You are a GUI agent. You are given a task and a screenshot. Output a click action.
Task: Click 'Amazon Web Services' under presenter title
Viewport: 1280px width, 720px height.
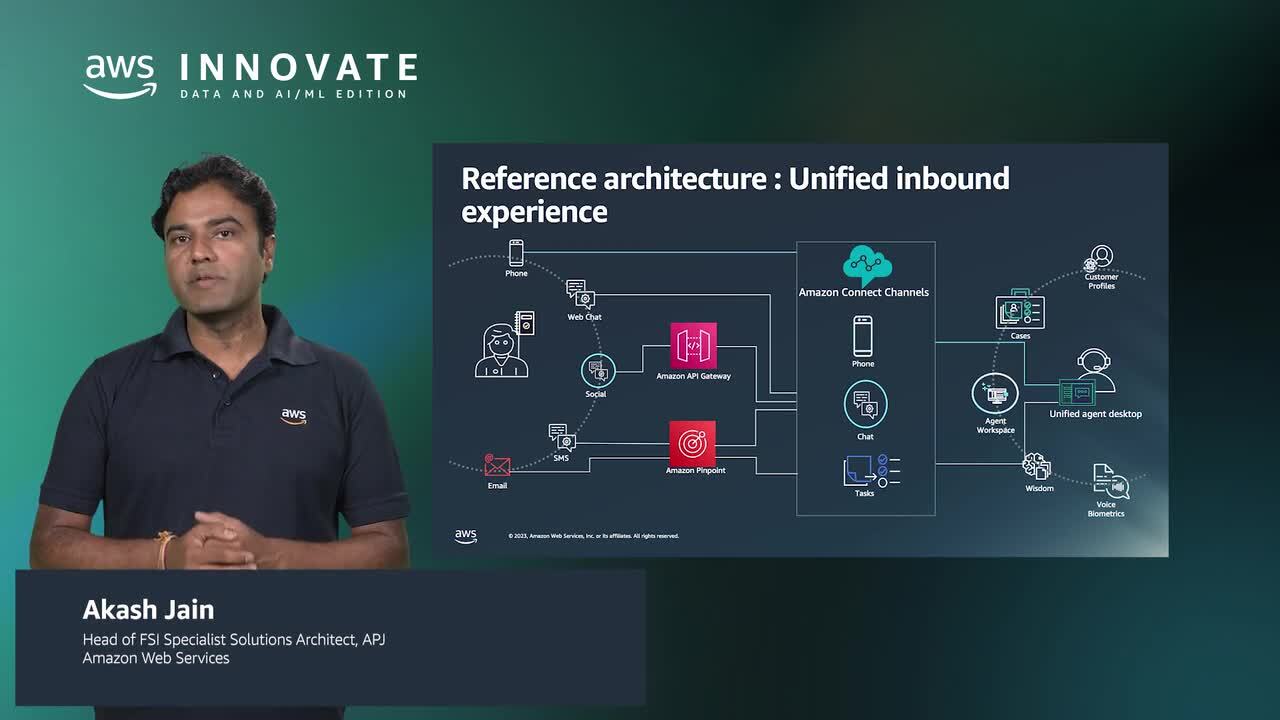pos(156,658)
